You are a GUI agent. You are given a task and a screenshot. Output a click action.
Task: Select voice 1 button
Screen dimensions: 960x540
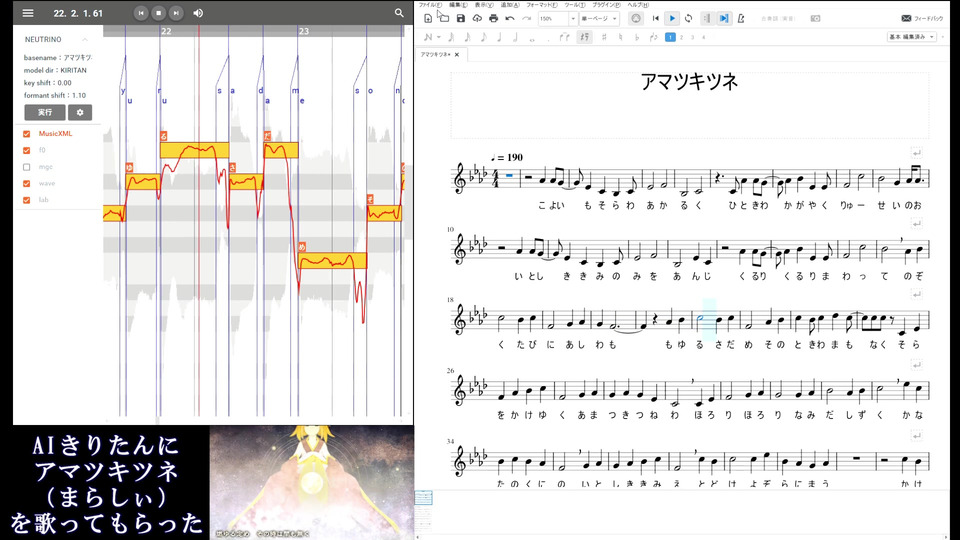click(x=670, y=37)
